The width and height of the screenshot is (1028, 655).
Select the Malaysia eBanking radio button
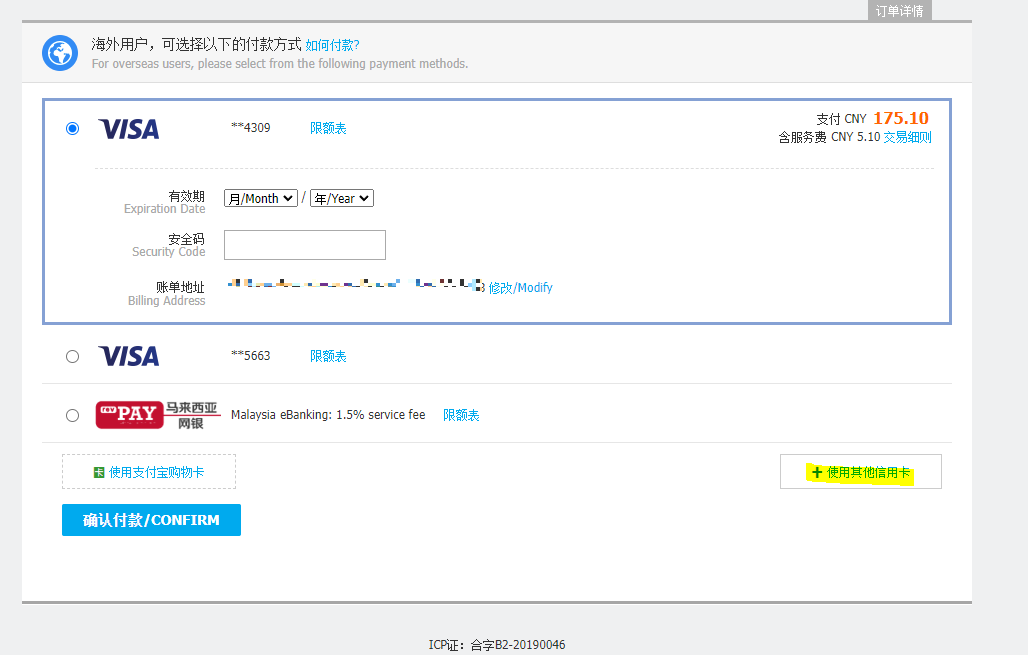point(72,415)
